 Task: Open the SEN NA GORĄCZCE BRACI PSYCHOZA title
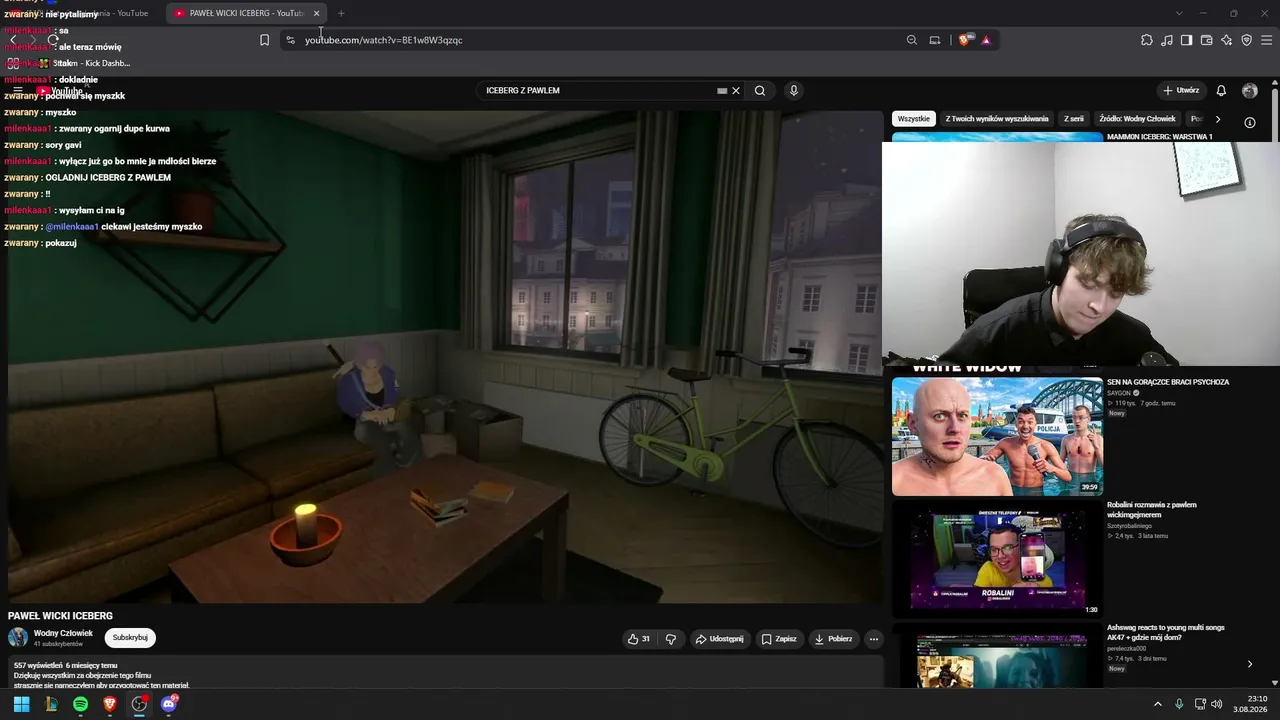(x=1168, y=382)
